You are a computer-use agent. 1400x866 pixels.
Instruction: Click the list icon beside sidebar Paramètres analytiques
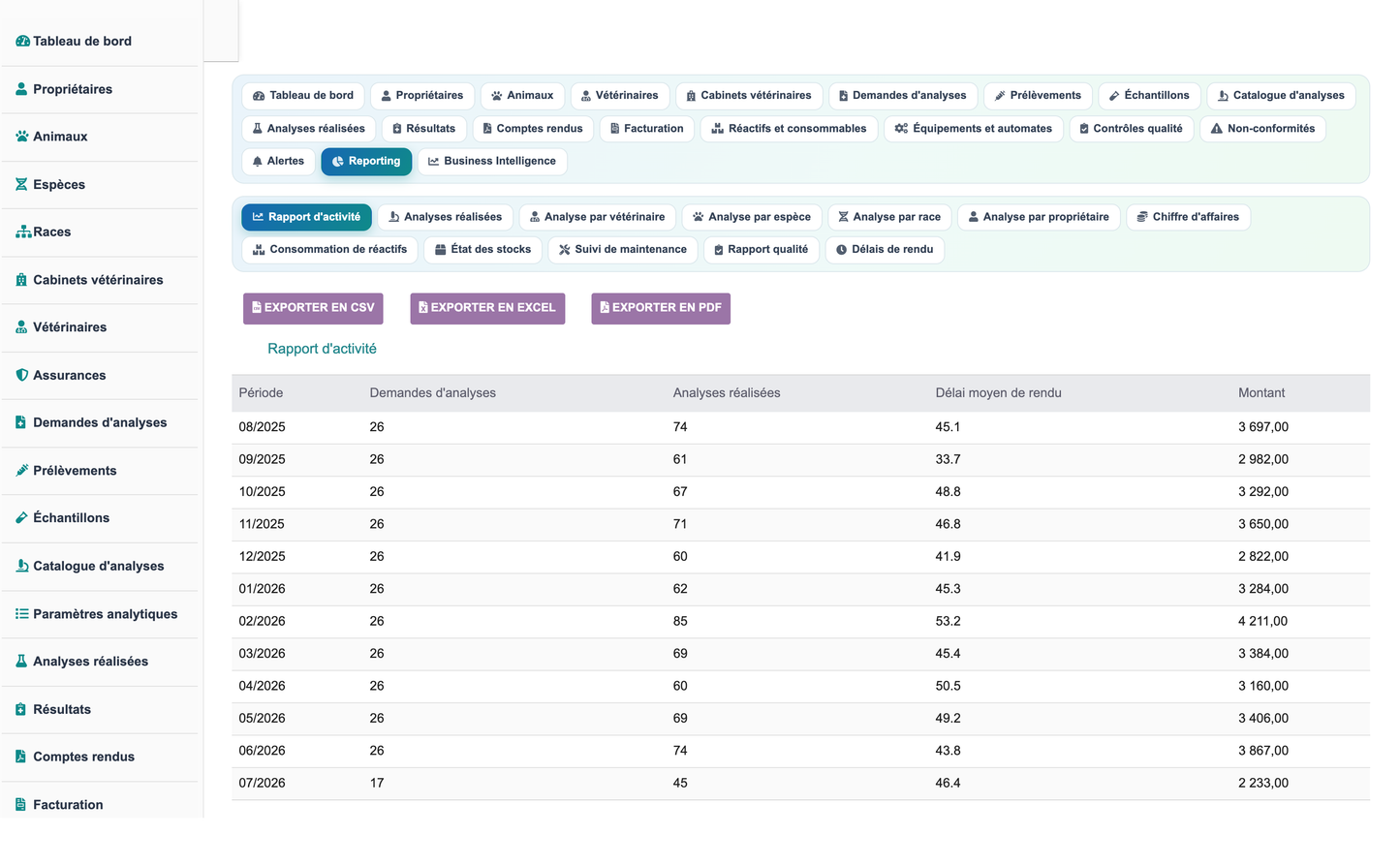pyautogui.click(x=22, y=614)
